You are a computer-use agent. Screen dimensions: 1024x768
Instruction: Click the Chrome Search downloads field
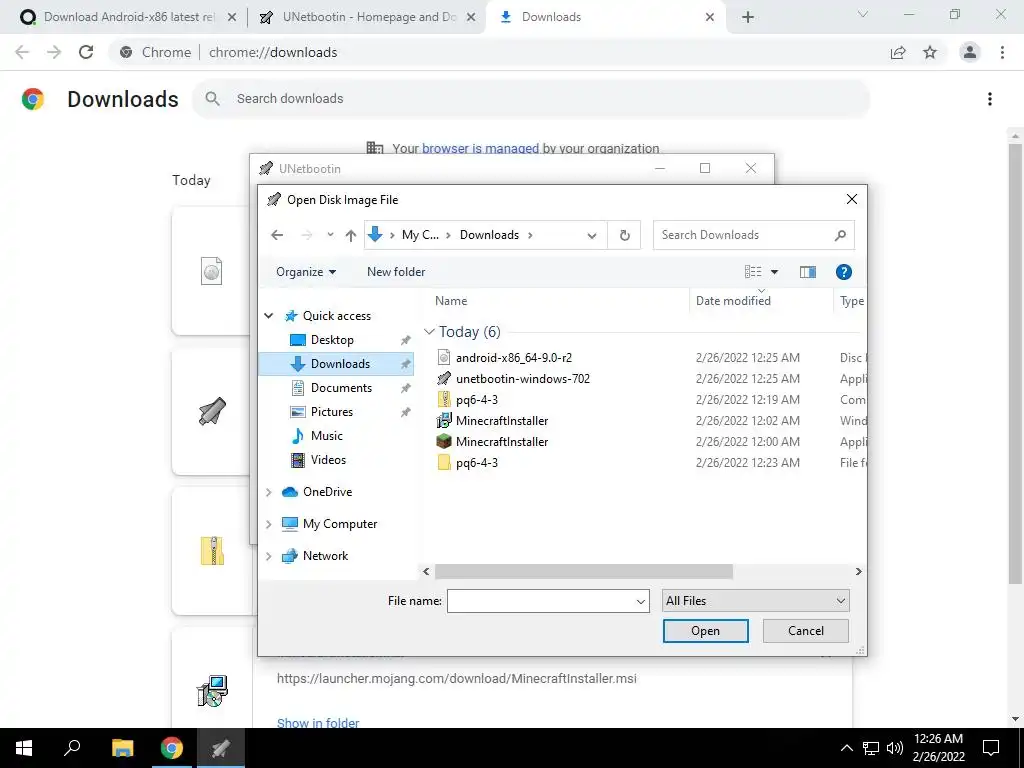pos(530,99)
